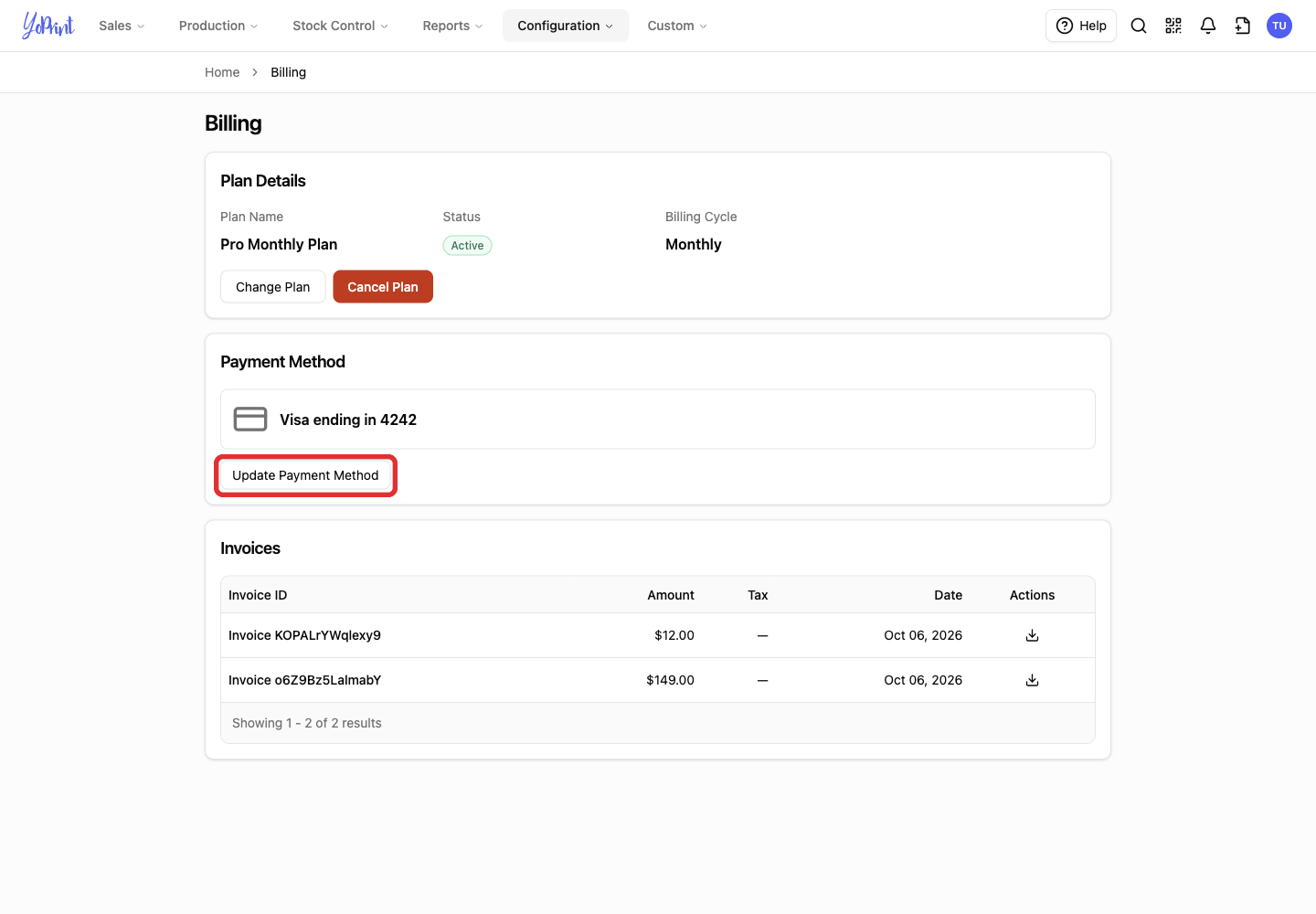Click Invoice KOPALrYWqlexy9 text
The image size is (1316, 914).
304,635
